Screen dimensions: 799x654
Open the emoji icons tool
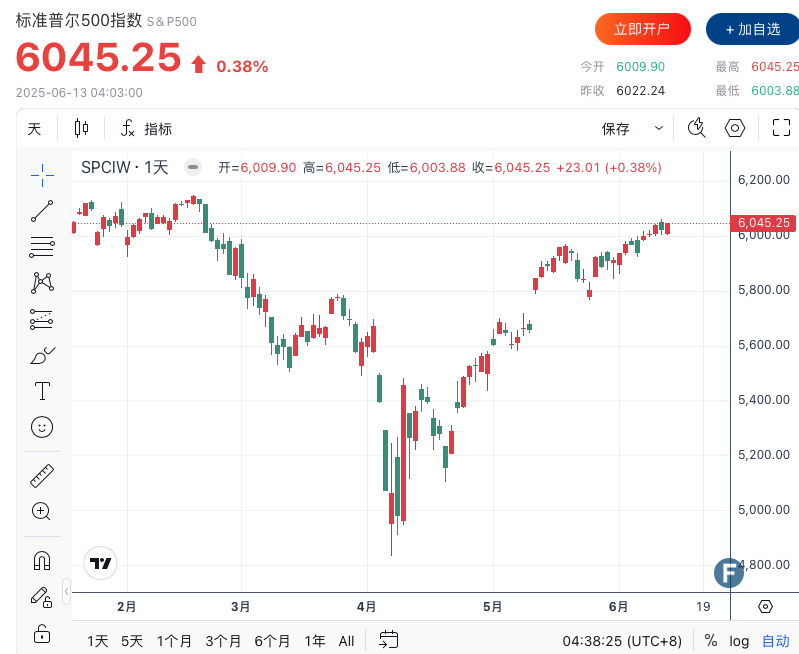click(42, 427)
